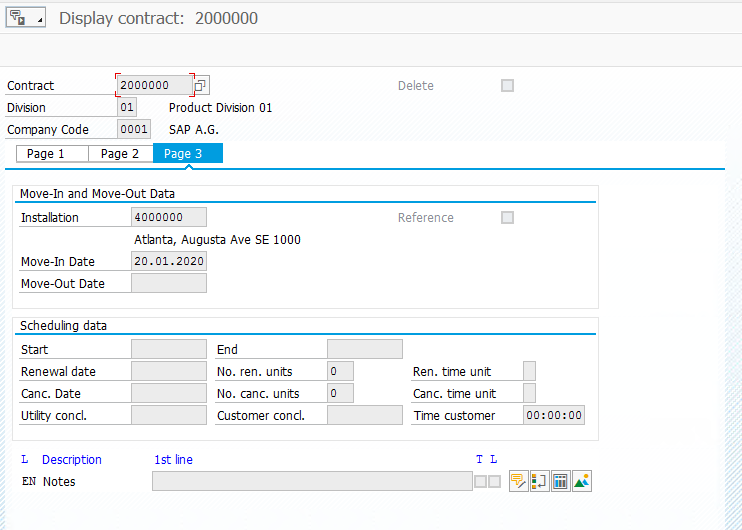Toggle the L checkbox on the Notes row
742x530 pixels.
[x=495, y=482]
